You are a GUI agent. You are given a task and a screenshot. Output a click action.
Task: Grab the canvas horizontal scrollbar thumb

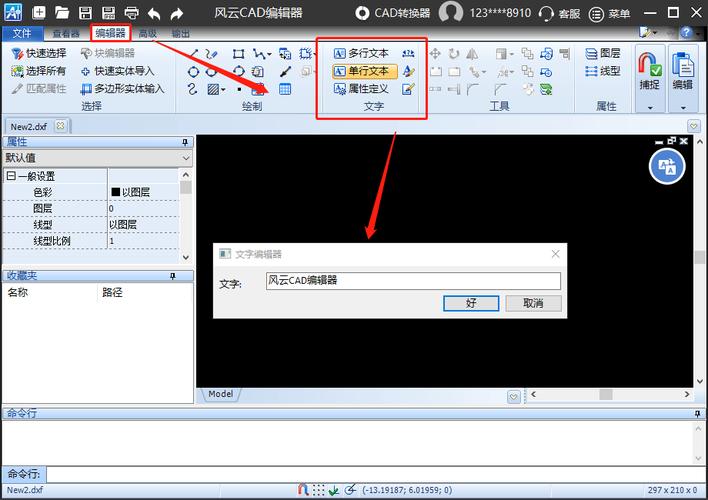(606, 394)
